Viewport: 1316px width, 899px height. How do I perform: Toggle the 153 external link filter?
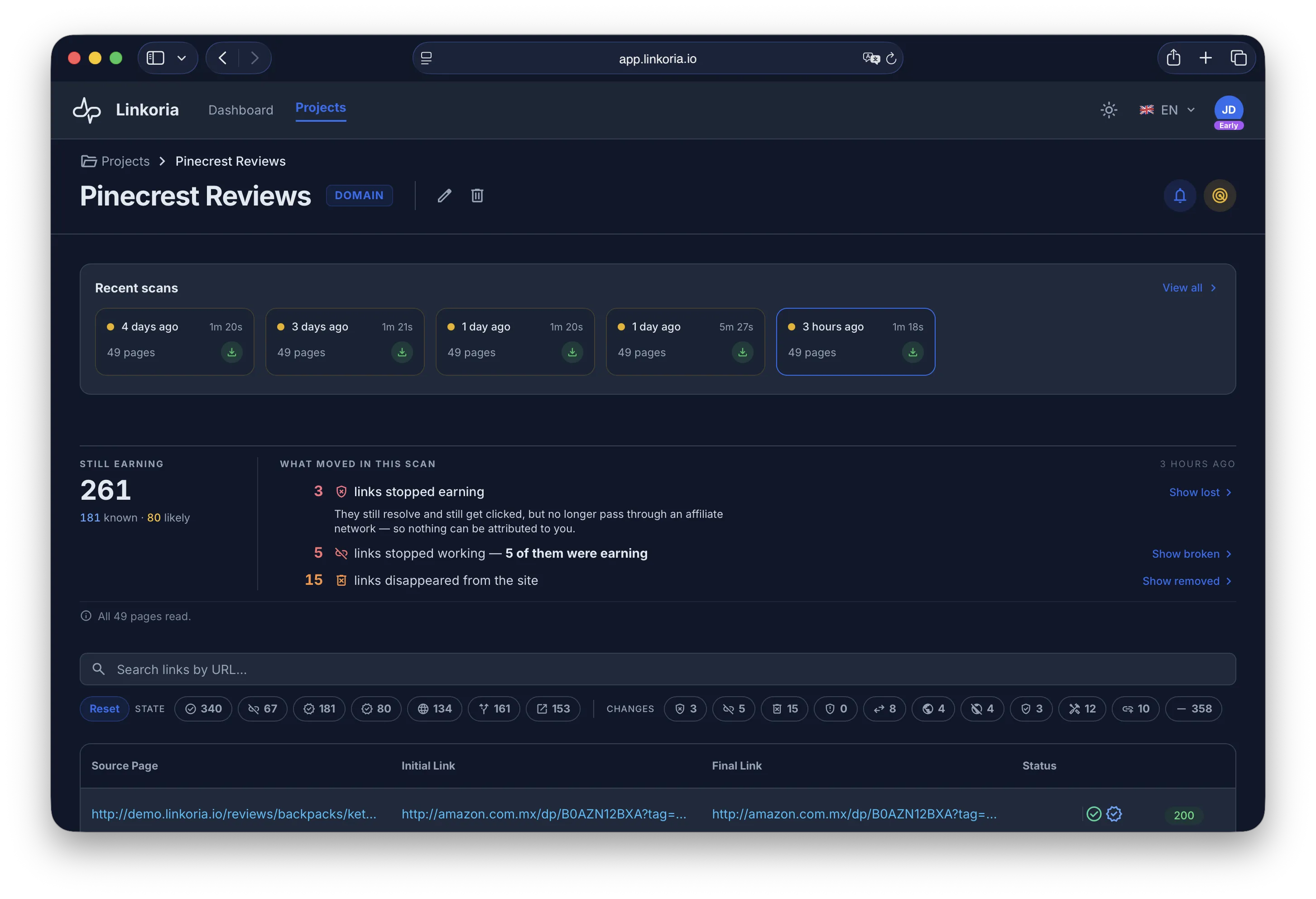(553, 709)
